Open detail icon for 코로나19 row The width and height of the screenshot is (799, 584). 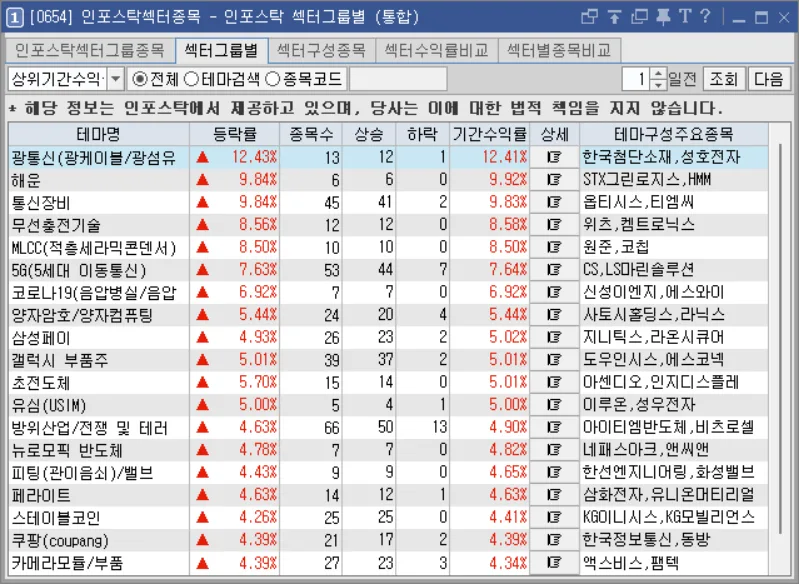(554, 292)
